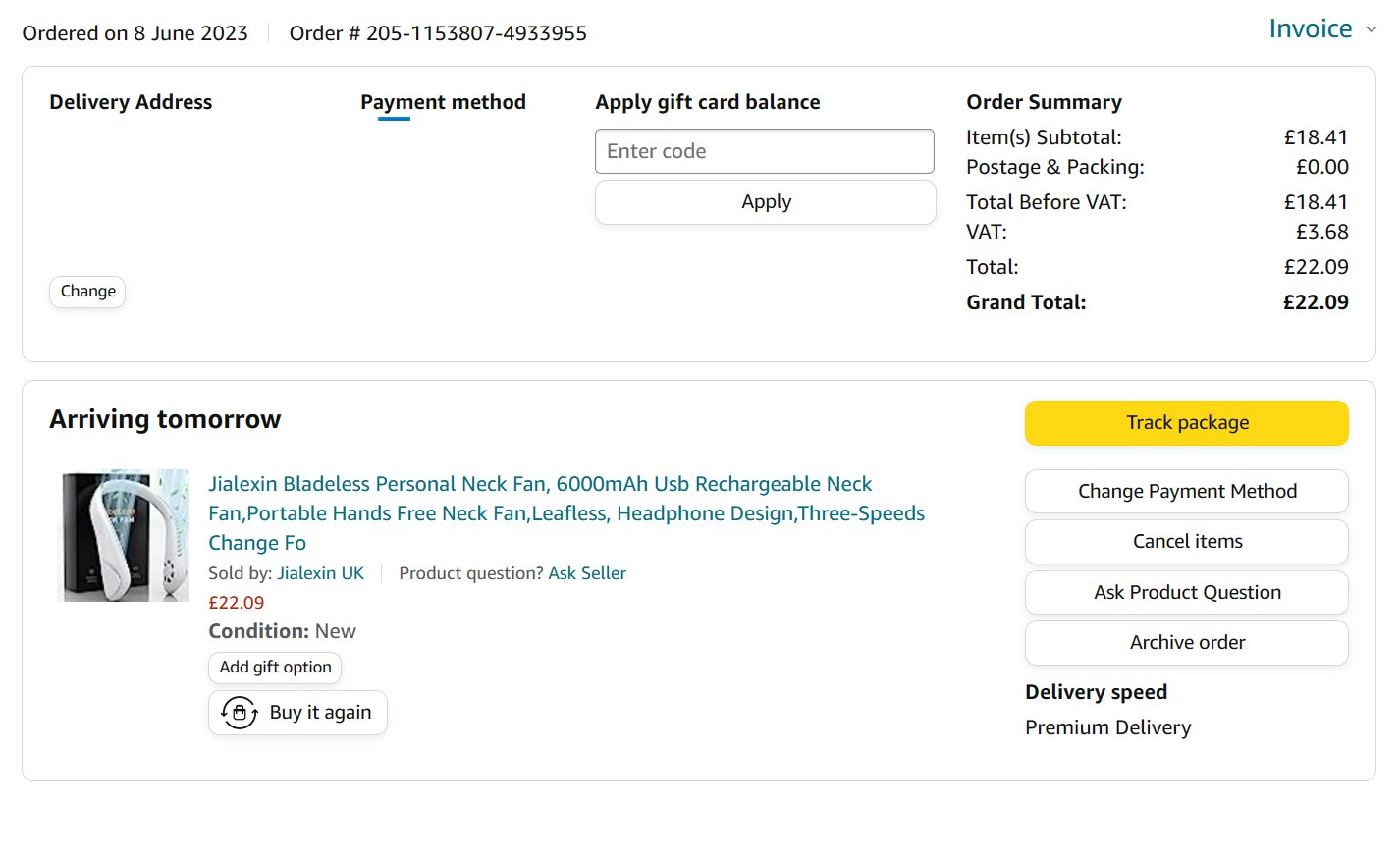Click the Buy it again cart icon
This screenshot has height=860, width=1400.
[240, 713]
